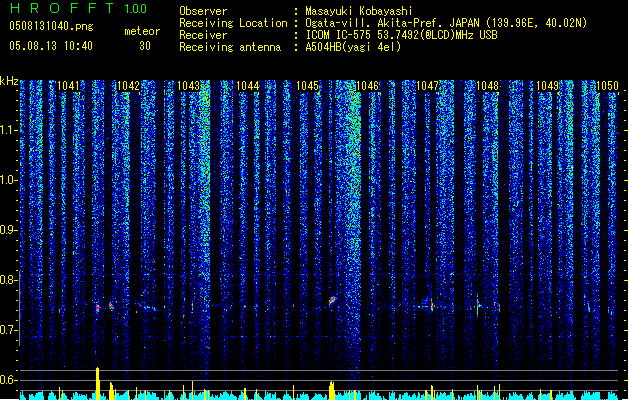The image size is (629, 400).
Task: Click the observer name Masayuki Kobayashi
Action: tap(359, 11)
